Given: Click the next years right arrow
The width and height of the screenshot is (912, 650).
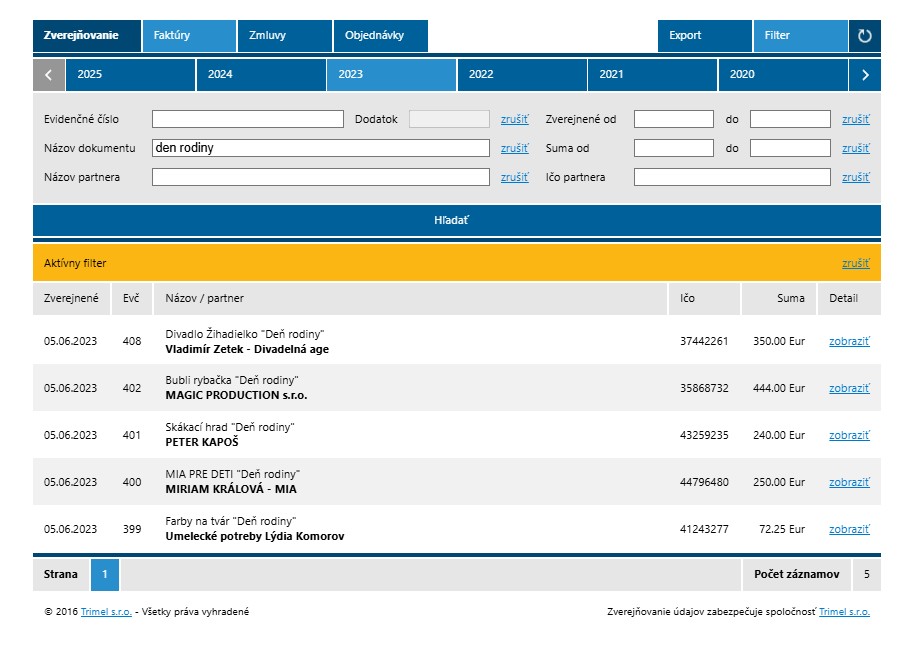Looking at the screenshot, I should tap(865, 75).
